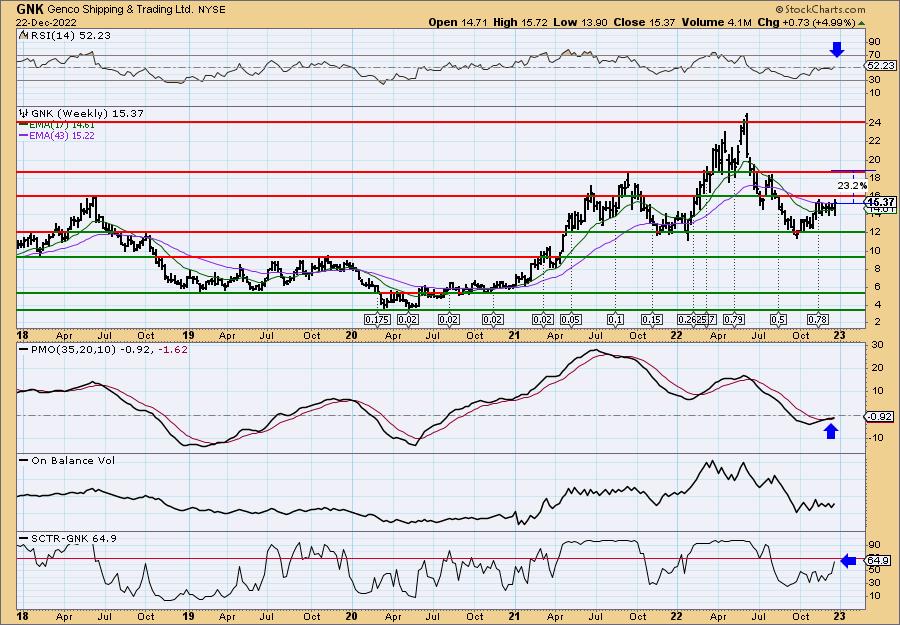This screenshot has height=625, width=900.
Task: Click the -10 label on the PMO axis
Action: tap(876, 437)
